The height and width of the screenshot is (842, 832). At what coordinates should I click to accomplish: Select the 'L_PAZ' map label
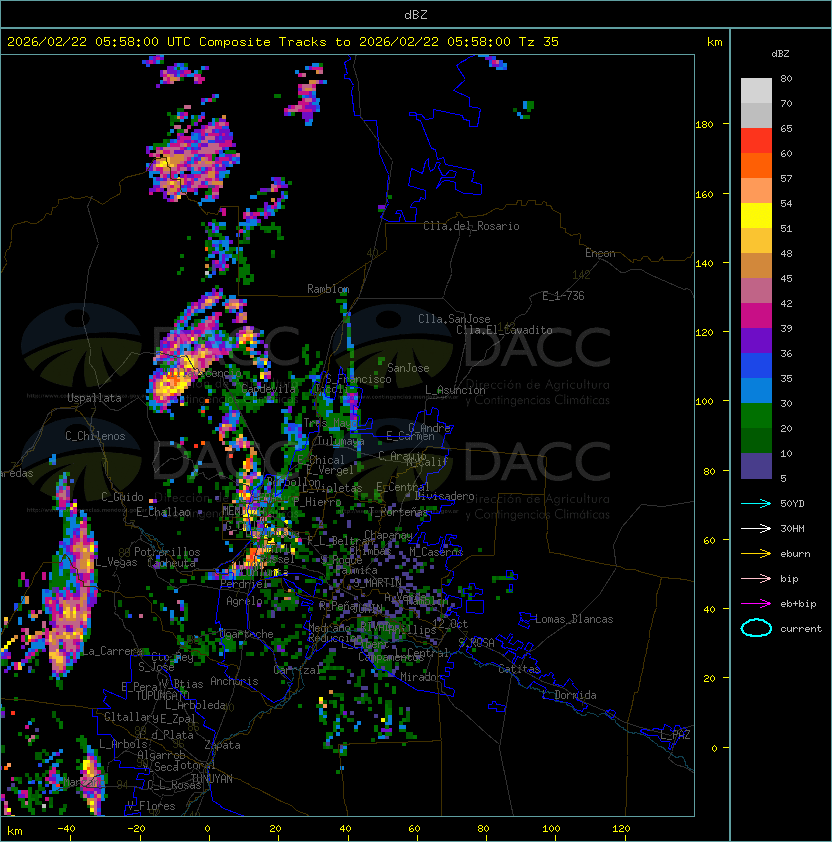tap(675, 735)
